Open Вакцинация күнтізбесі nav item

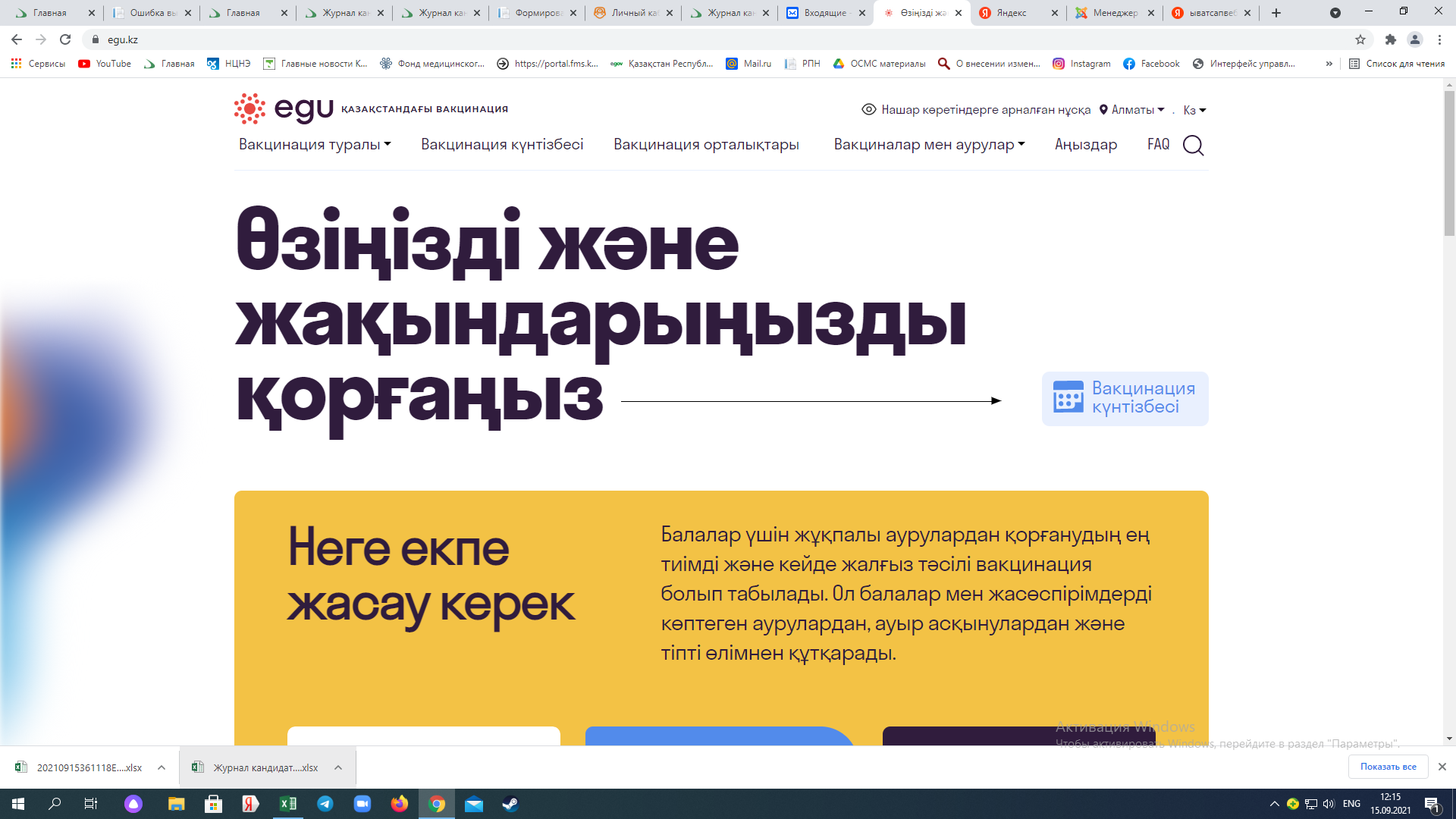[502, 144]
